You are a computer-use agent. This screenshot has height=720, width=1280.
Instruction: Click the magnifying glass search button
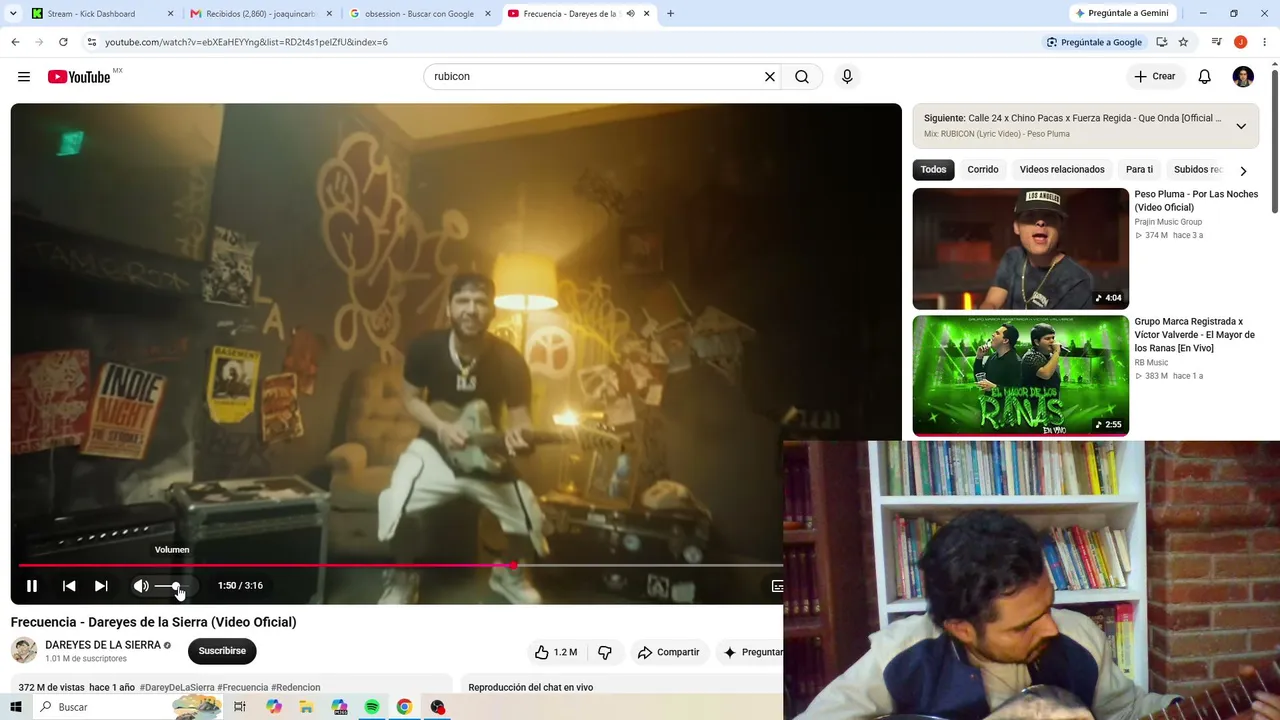click(802, 77)
